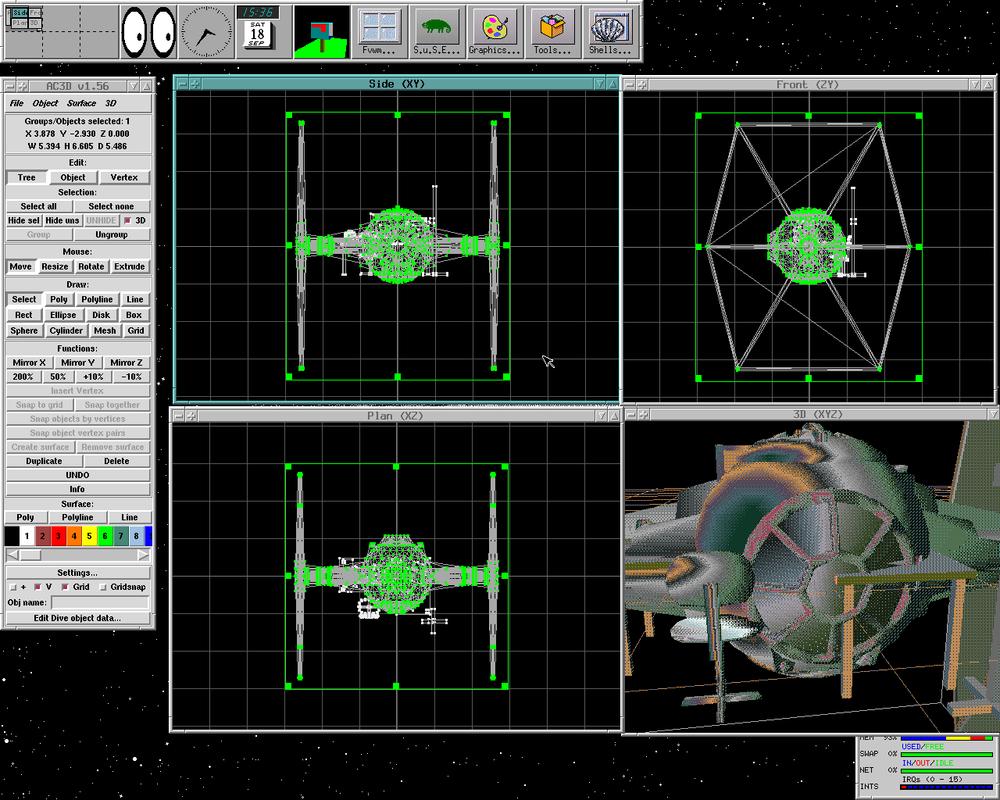Click the calendar showing SAT 18 SEP

(257, 32)
